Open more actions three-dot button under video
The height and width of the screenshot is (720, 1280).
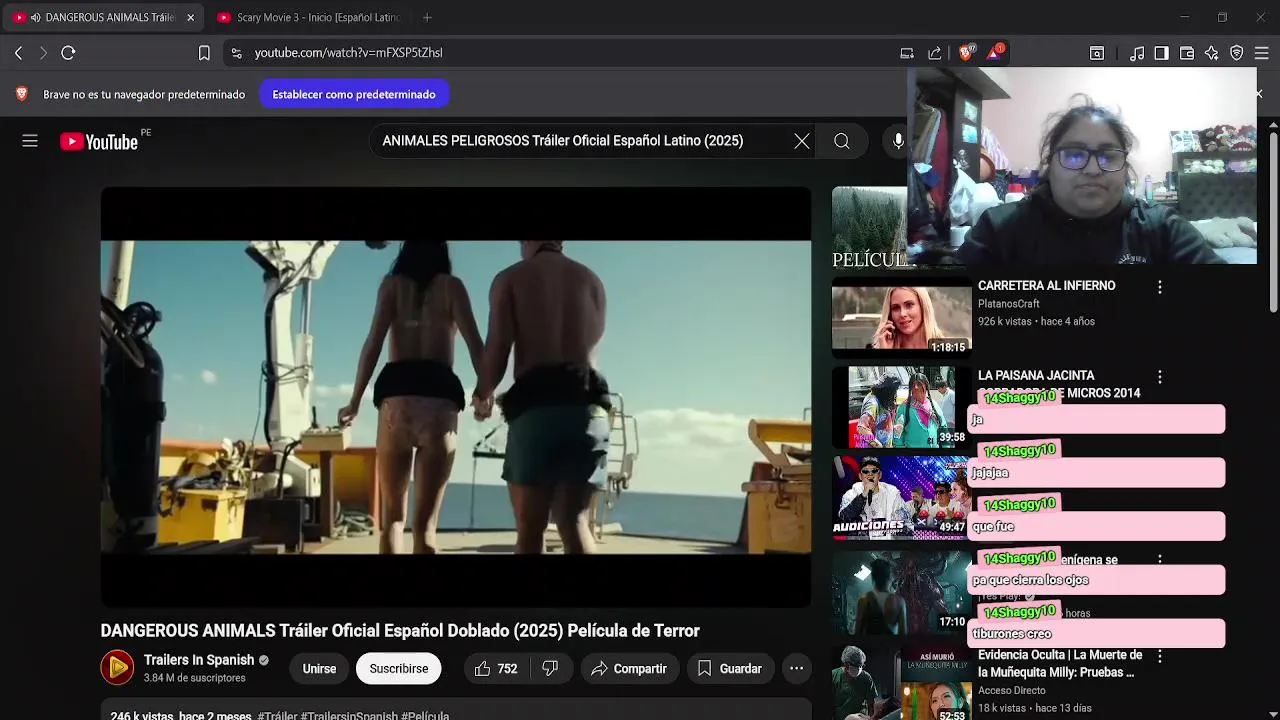(x=796, y=668)
